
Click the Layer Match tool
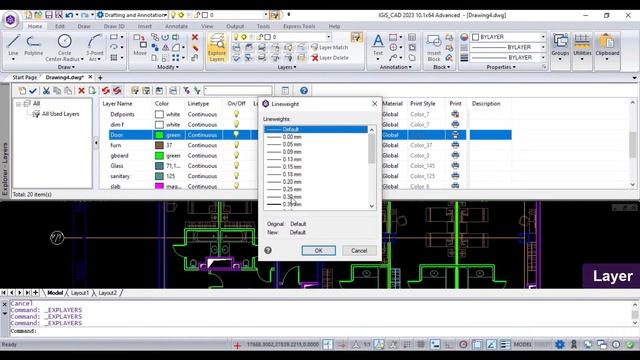(329, 47)
